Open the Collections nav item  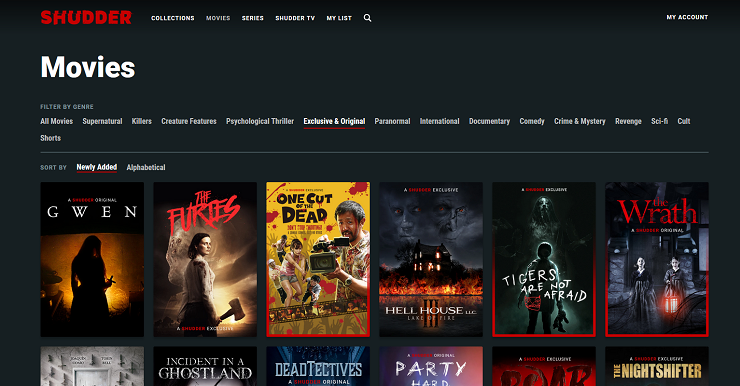coord(173,18)
